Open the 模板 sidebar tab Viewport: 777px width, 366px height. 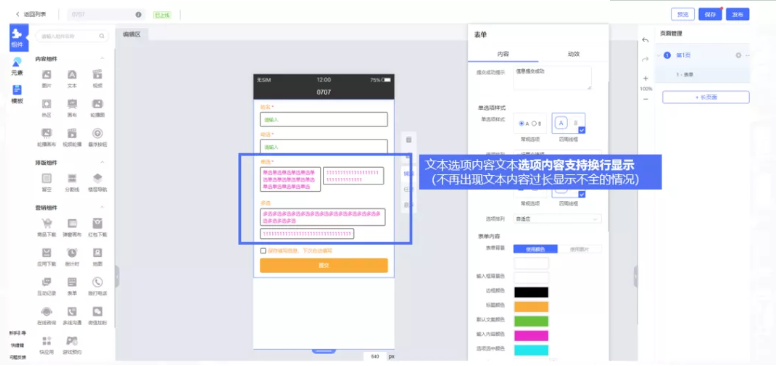click(17, 94)
